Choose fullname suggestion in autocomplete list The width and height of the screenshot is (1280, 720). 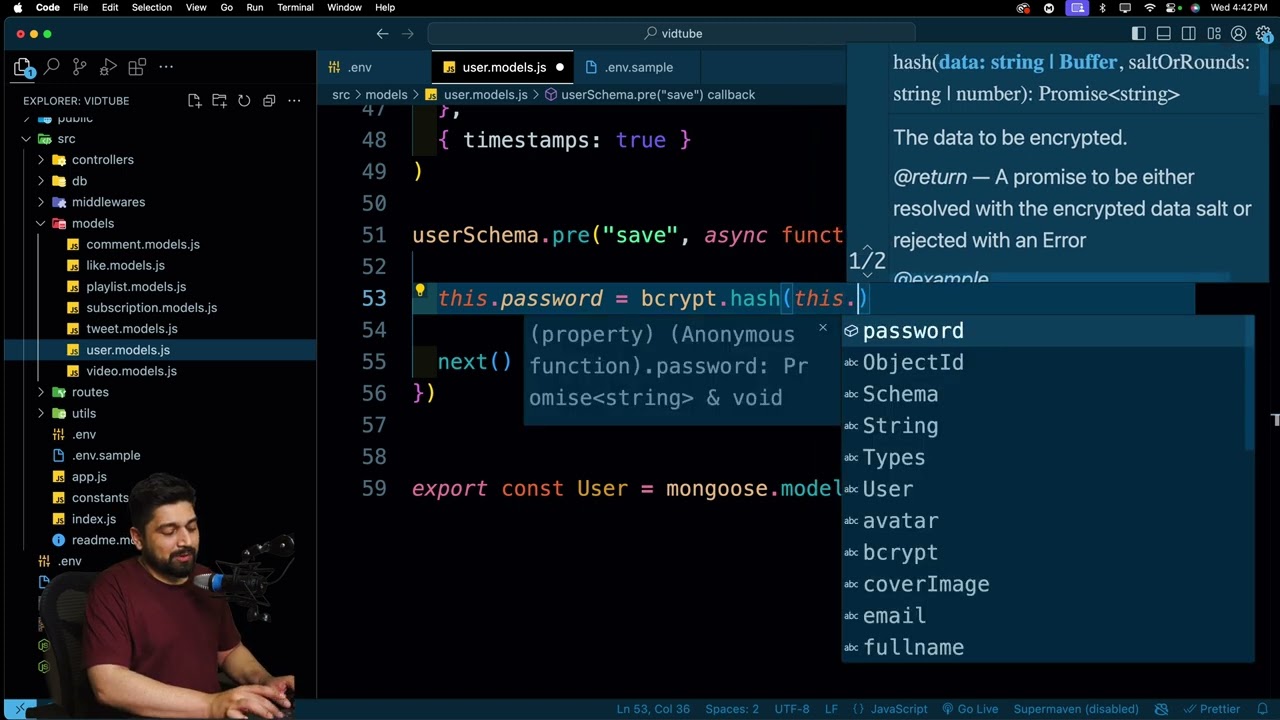[1047, 647]
